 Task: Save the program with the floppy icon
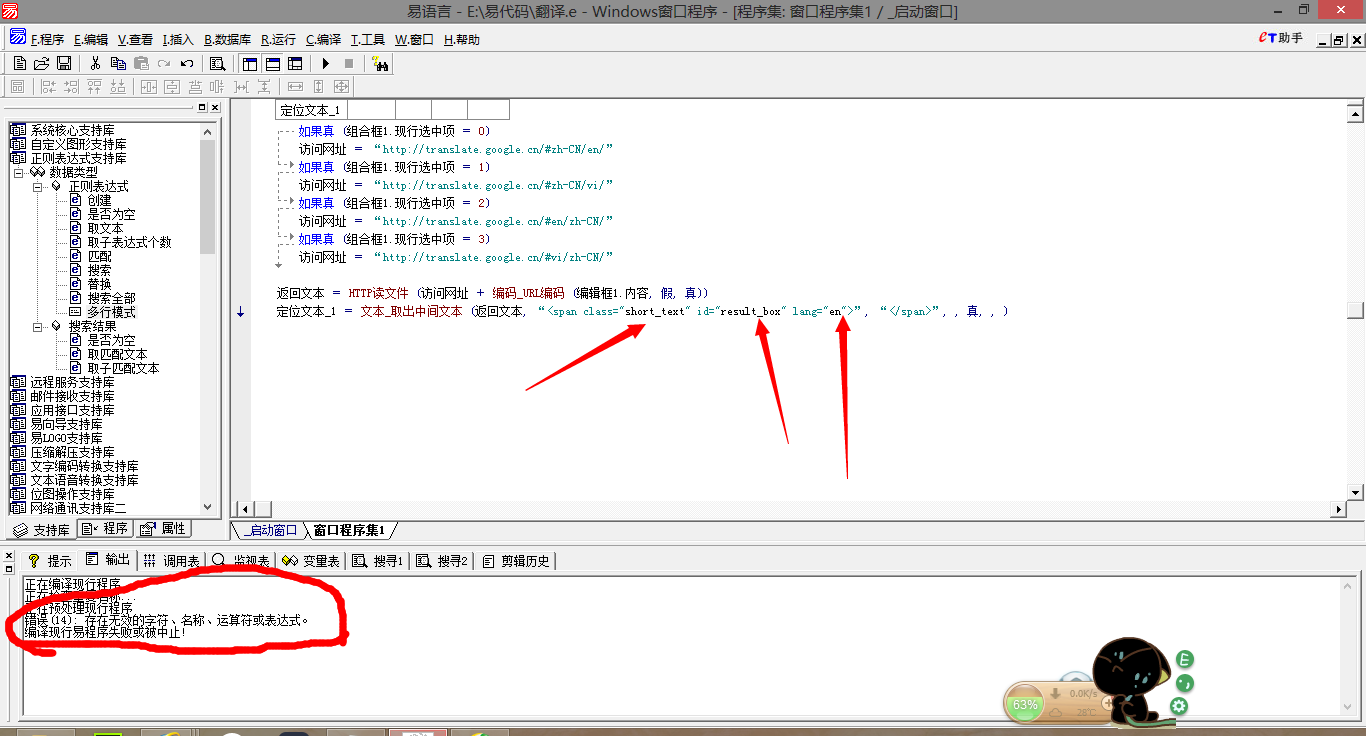point(64,63)
